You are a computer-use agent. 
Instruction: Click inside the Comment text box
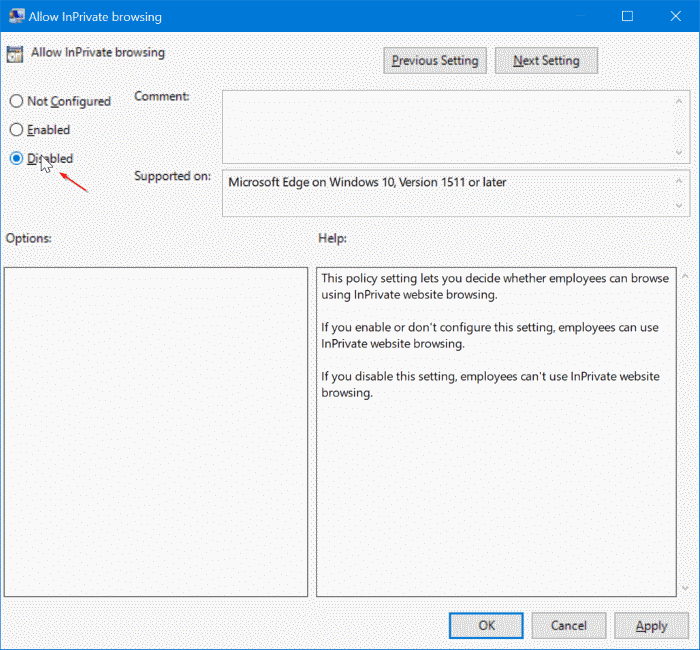pos(445,126)
